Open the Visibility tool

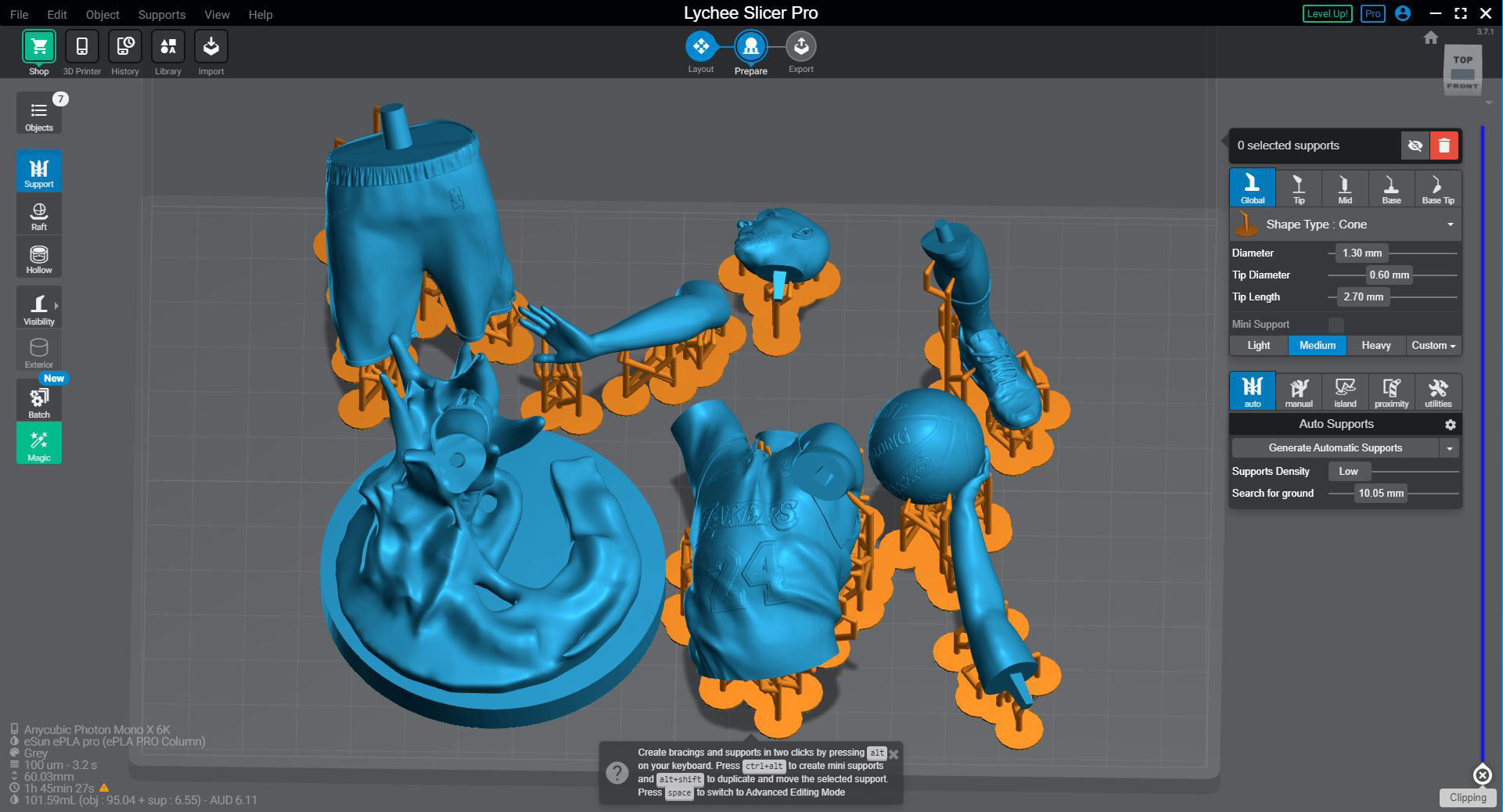coord(38,307)
